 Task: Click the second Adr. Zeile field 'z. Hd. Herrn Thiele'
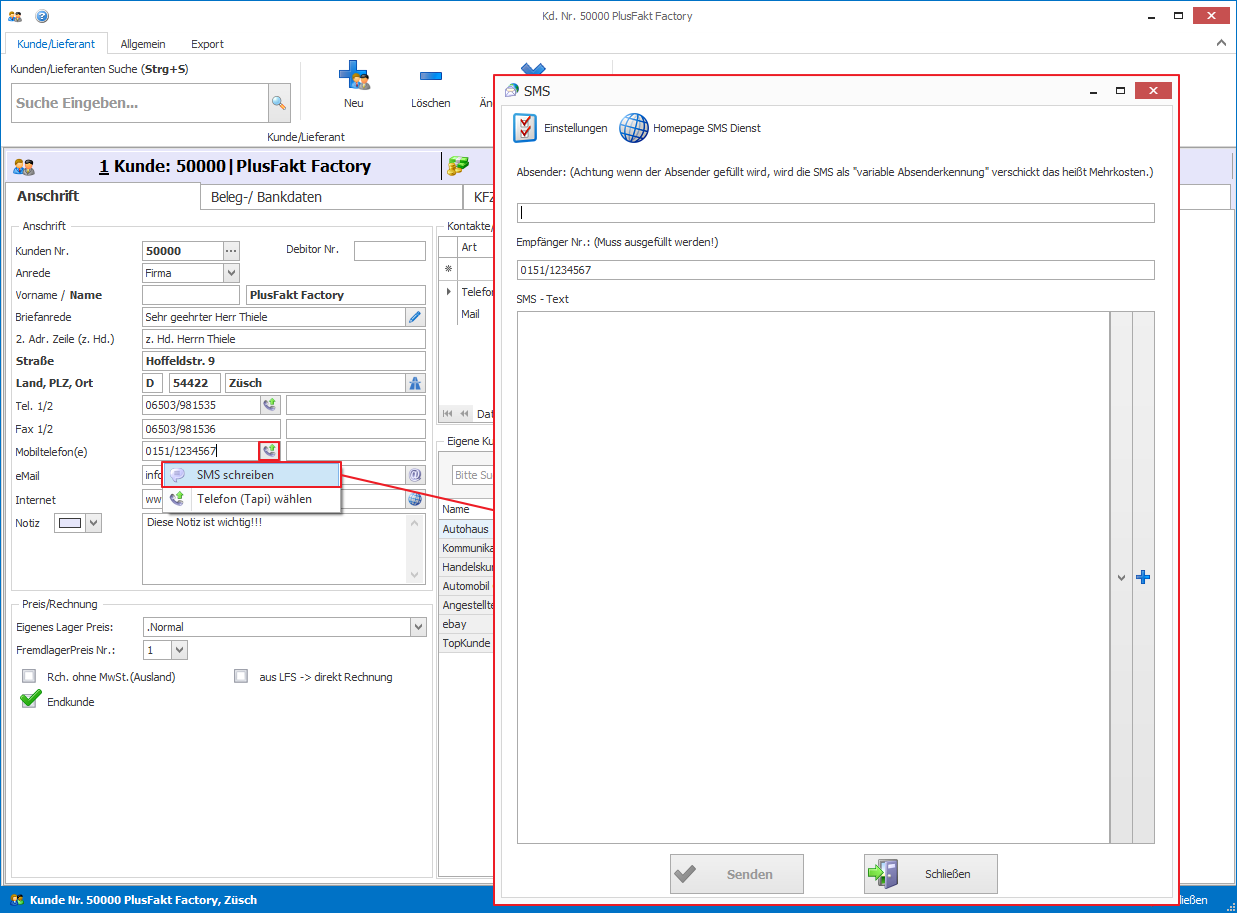pos(284,339)
